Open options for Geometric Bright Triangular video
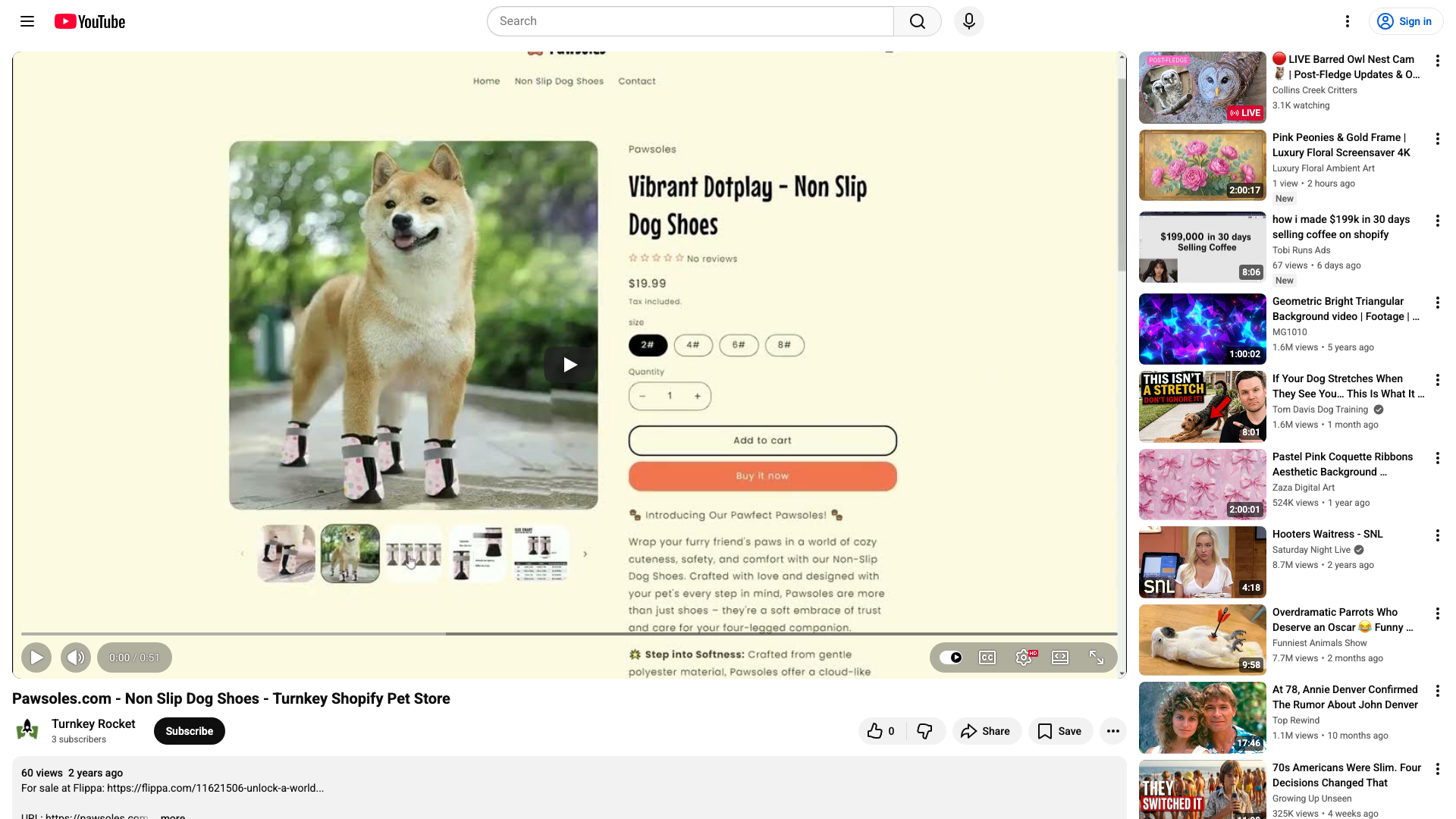The image size is (1456, 819). click(1437, 303)
